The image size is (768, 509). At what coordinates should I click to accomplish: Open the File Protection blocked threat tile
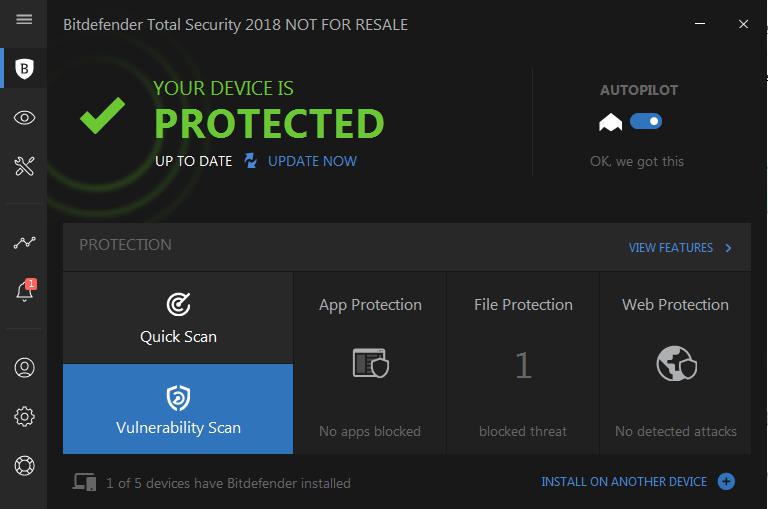point(523,363)
